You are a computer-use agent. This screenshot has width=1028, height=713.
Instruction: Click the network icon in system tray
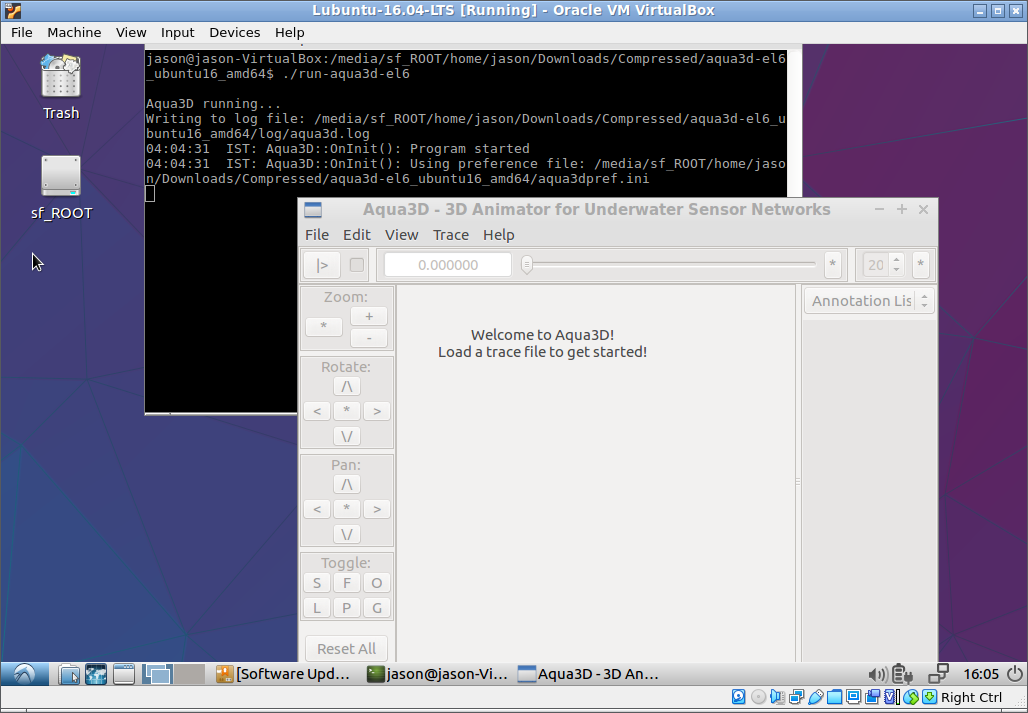point(938,674)
